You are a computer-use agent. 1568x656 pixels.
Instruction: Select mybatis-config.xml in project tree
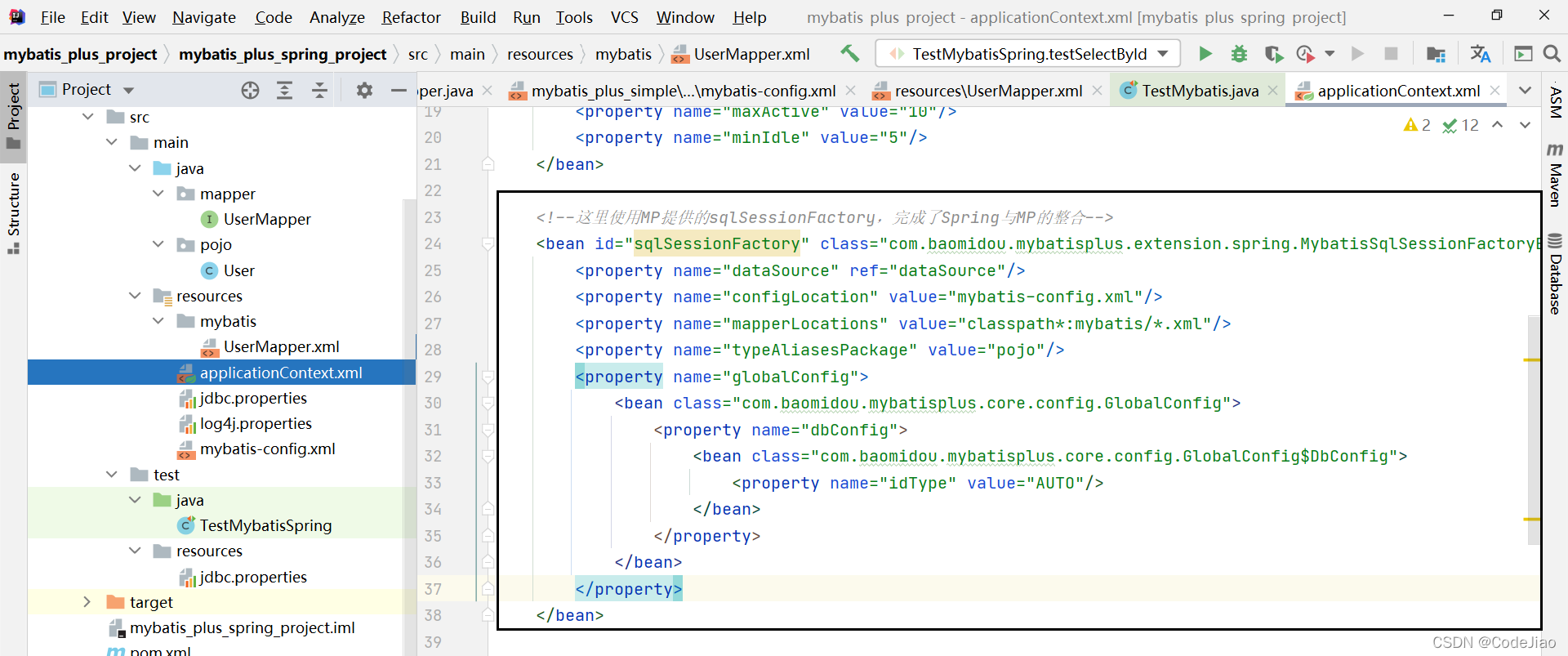click(x=267, y=448)
